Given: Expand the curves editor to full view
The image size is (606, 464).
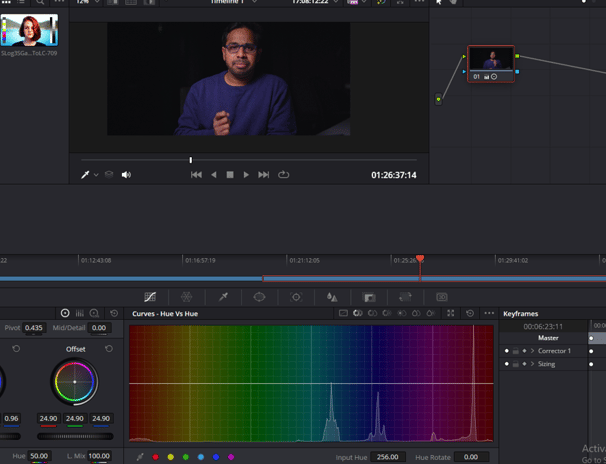Looking at the screenshot, I should pyautogui.click(x=451, y=313).
